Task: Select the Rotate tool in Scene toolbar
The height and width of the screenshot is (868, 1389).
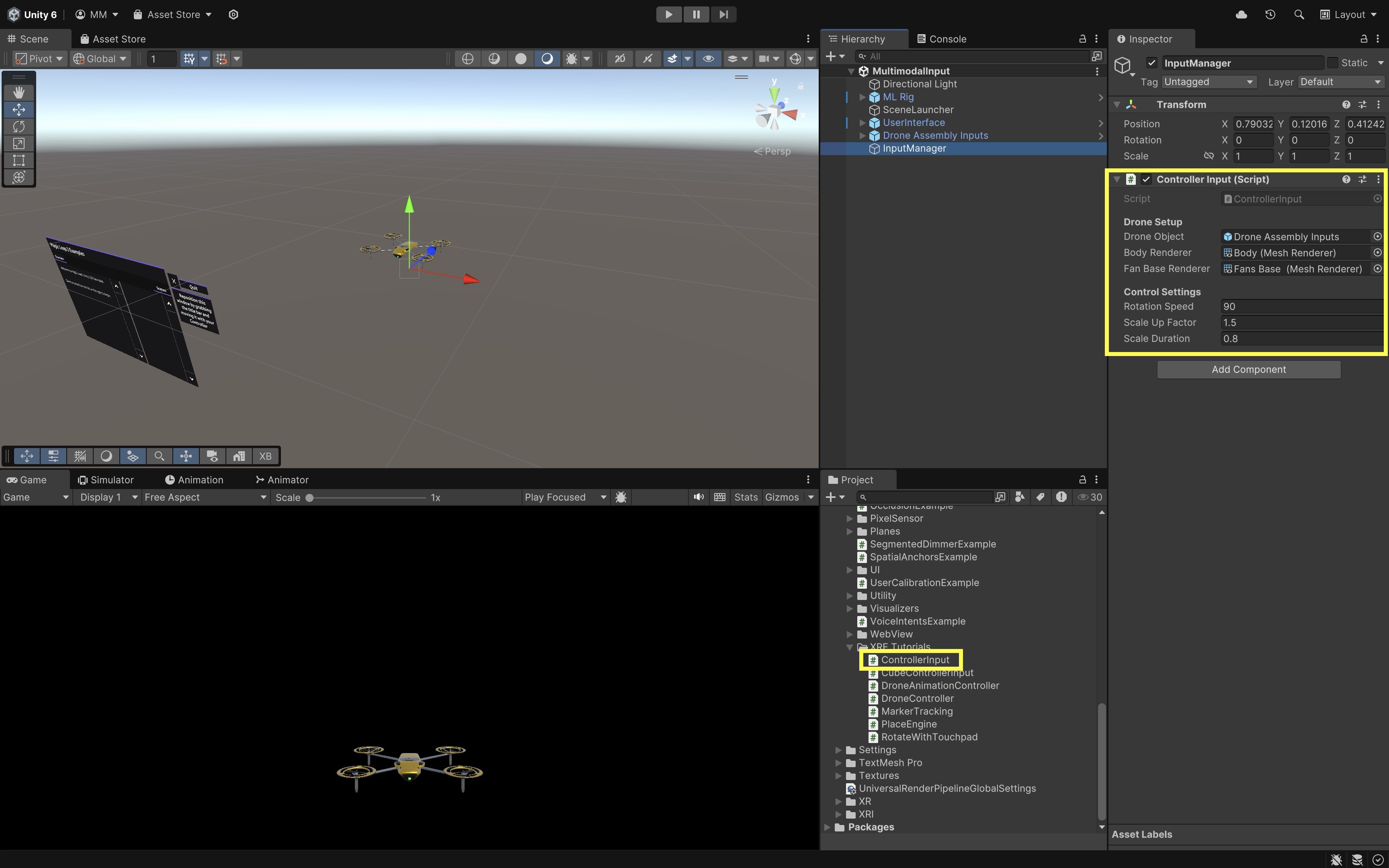Action: [x=19, y=126]
